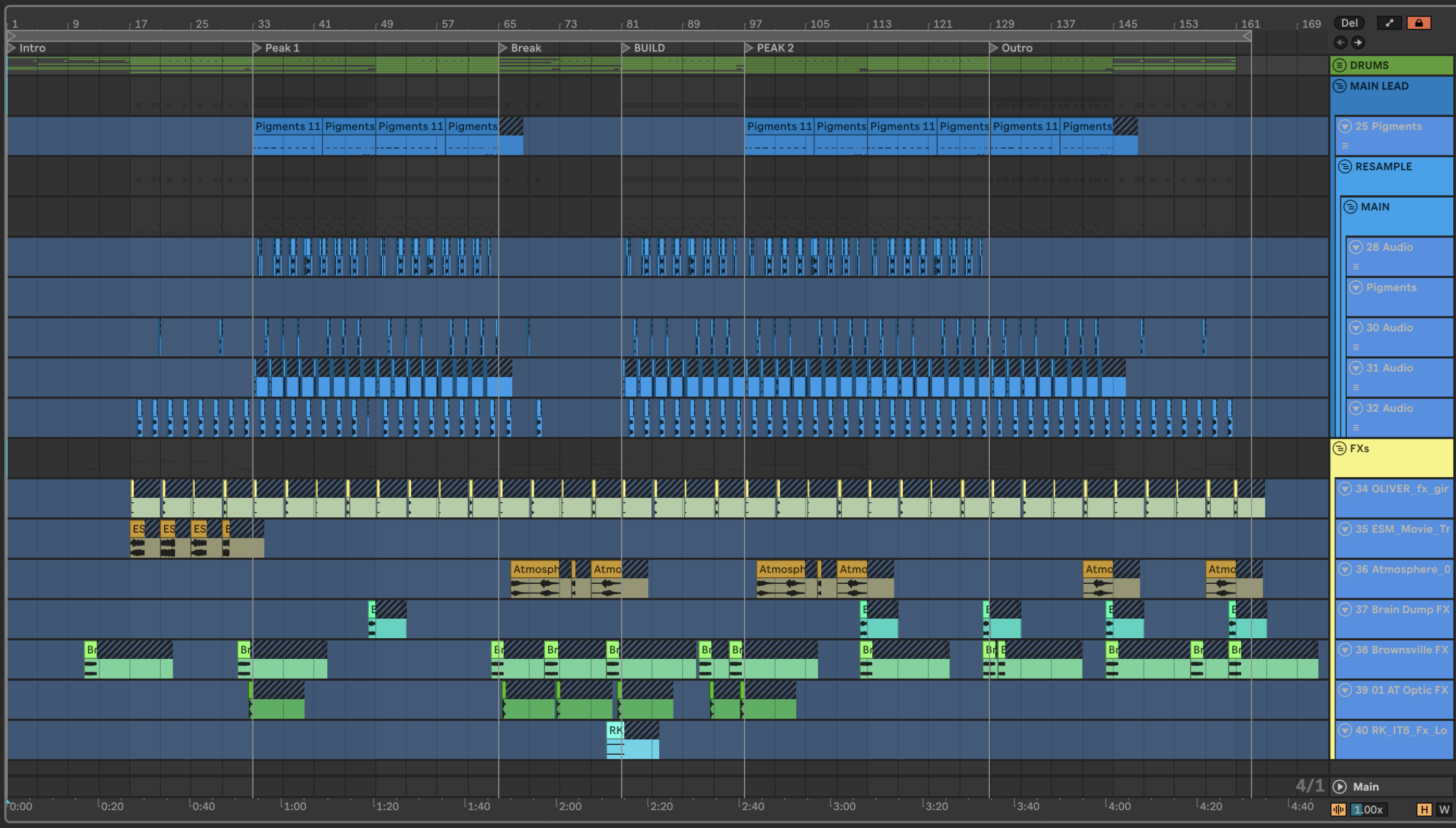Fold the FXs group track
This screenshot has height=828, width=1456.
pyautogui.click(x=1339, y=449)
